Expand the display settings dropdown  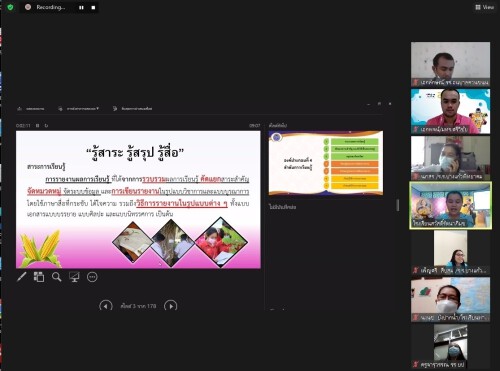(x=79, y=109)
